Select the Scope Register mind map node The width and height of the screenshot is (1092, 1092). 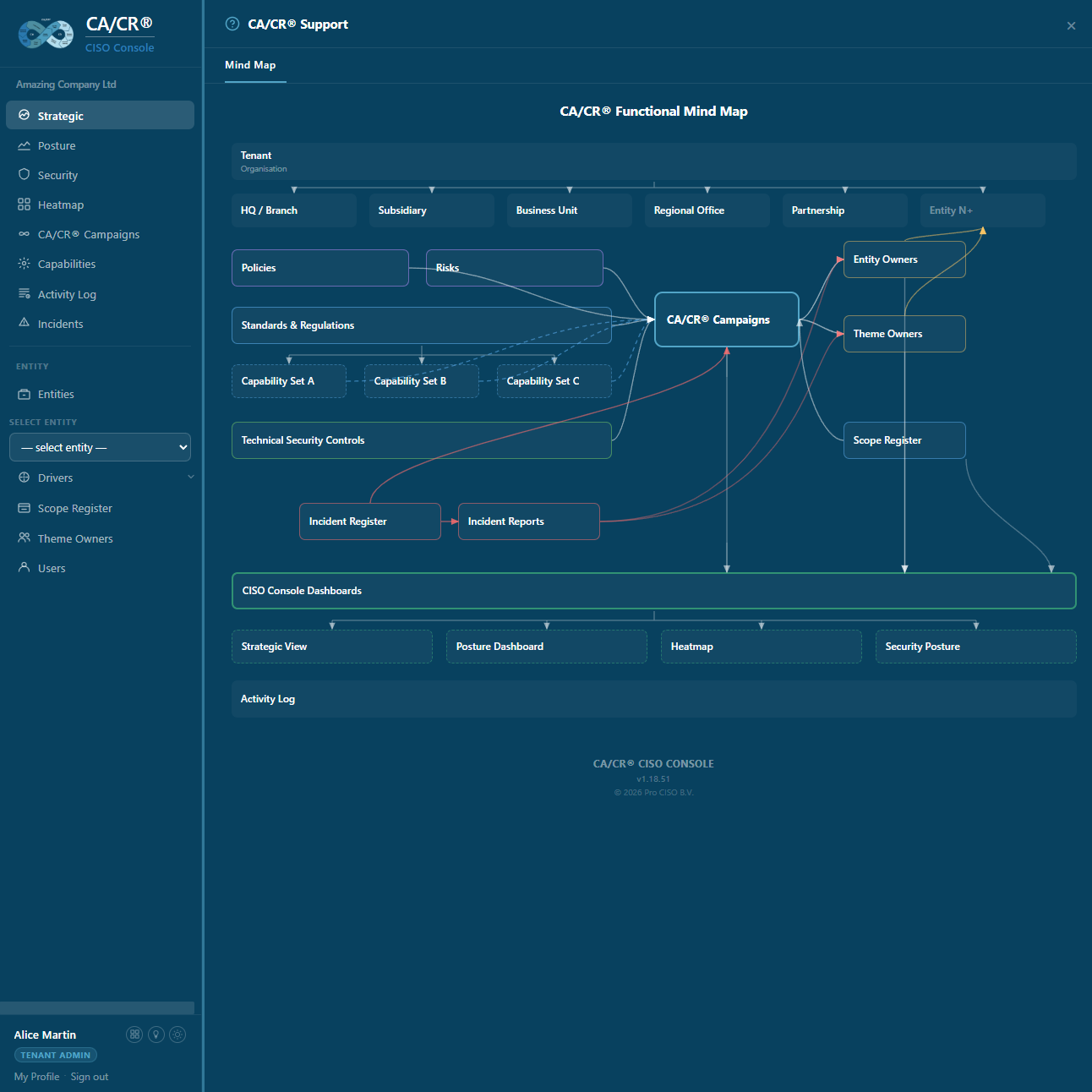click(904, 440)
